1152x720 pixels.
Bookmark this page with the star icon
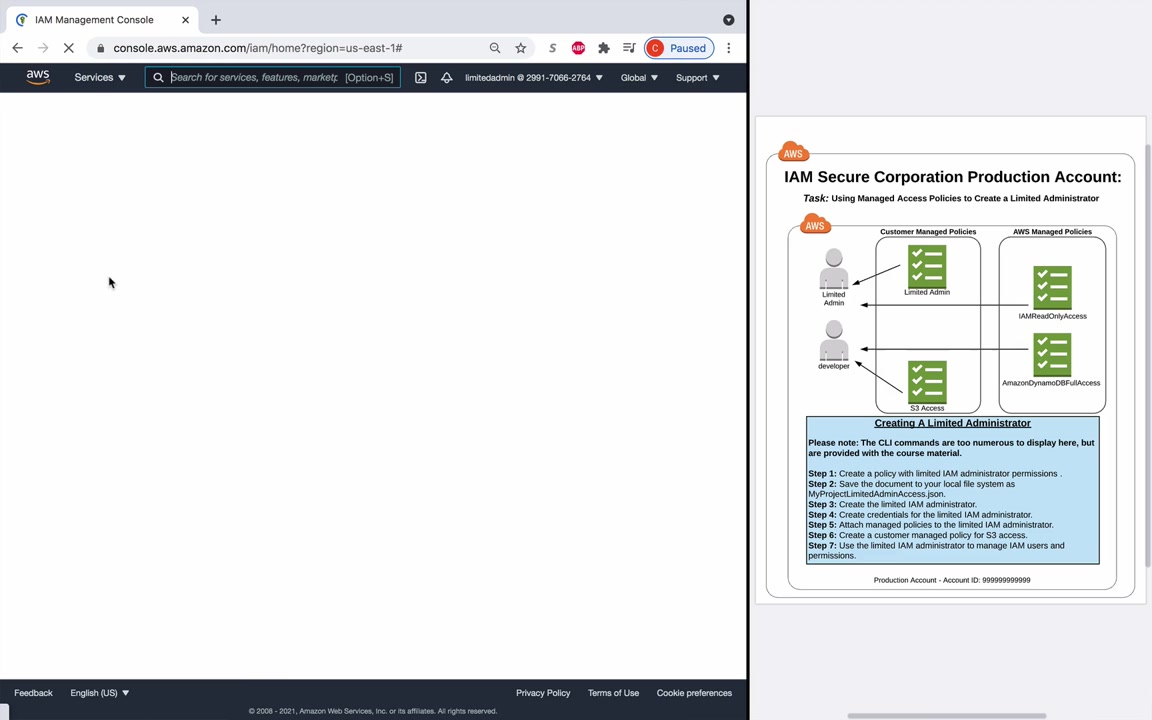(x=520, y=48)
